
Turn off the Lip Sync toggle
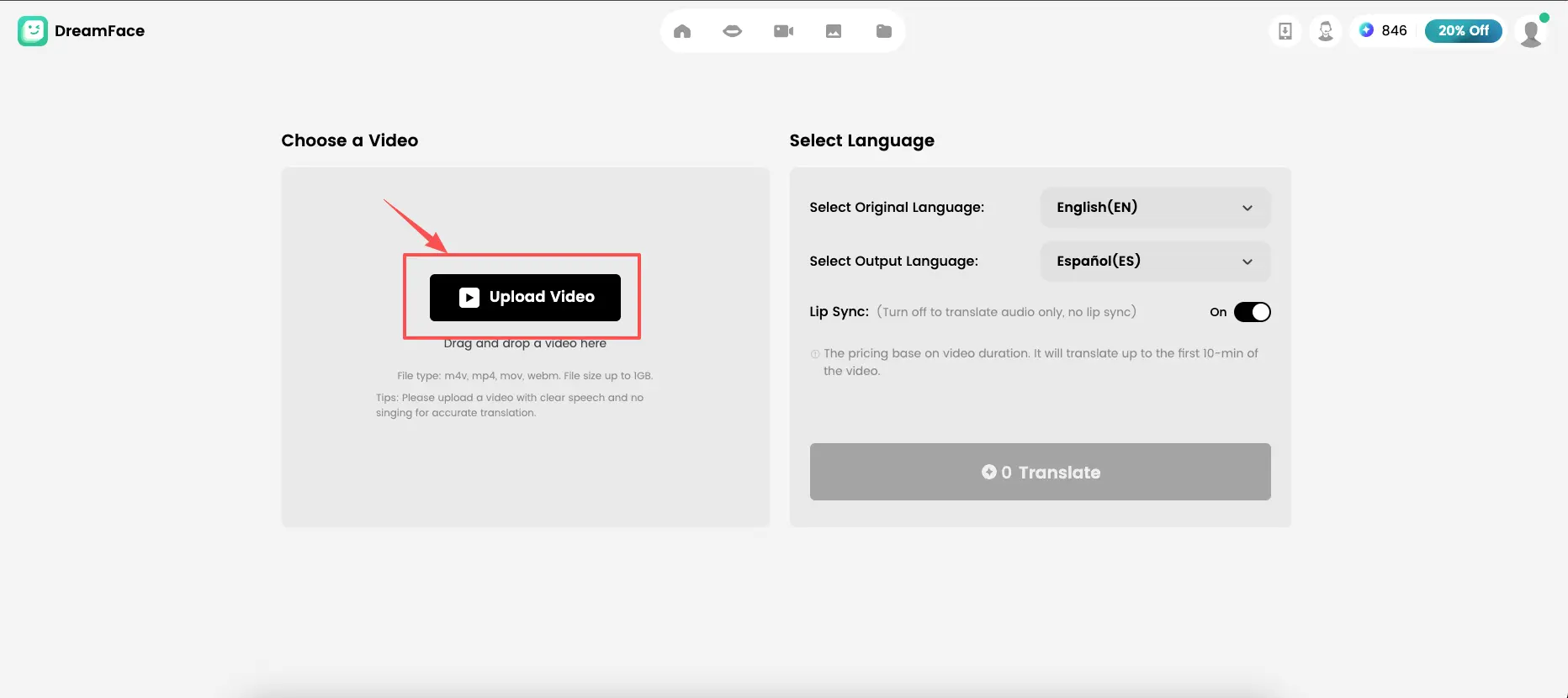click(x=1252, y=312)
